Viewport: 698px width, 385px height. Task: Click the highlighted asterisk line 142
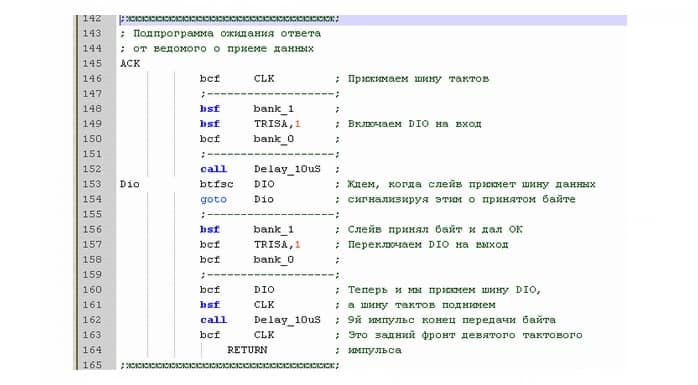(373, 19)
